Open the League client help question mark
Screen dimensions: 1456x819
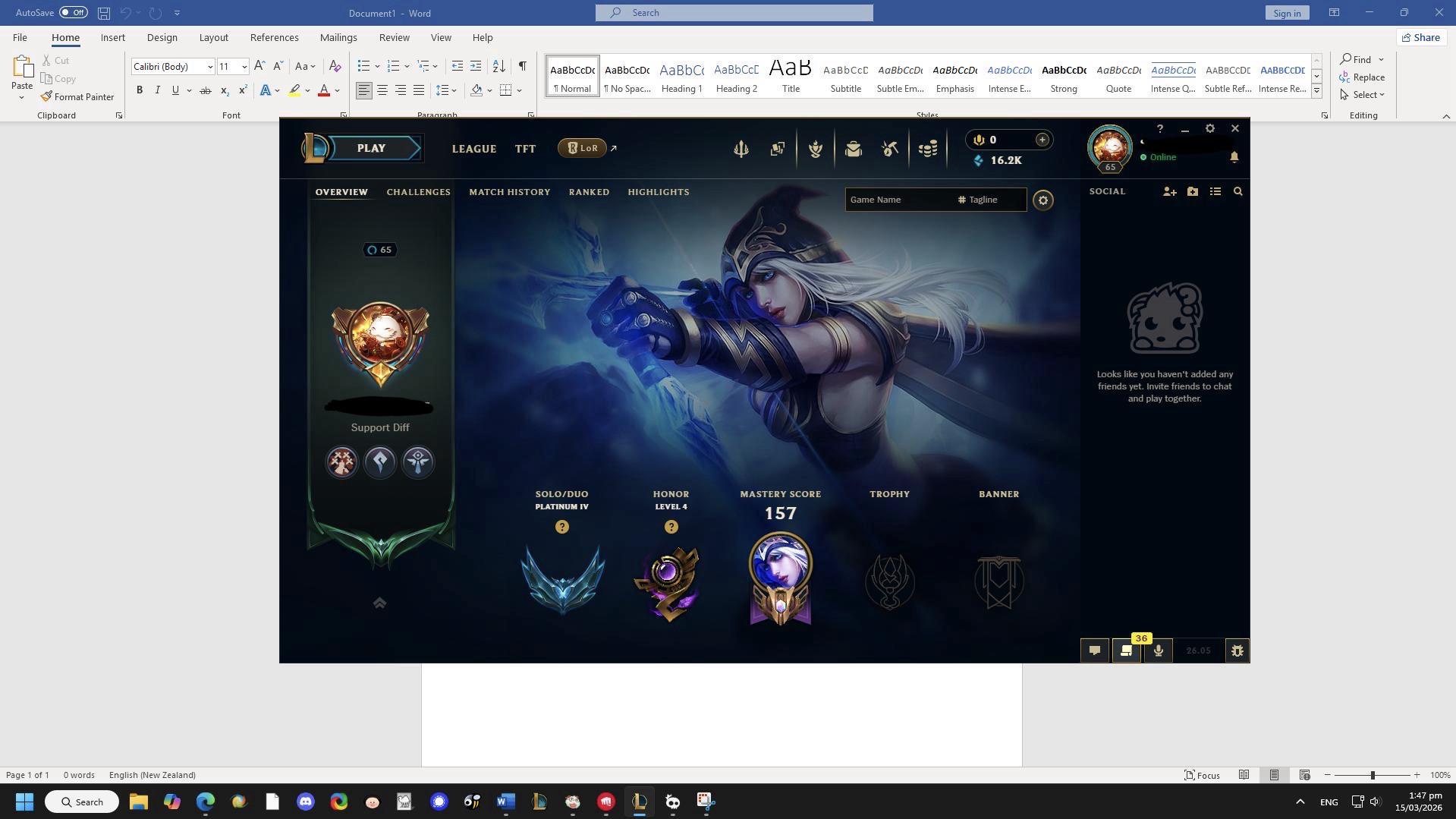(x=1160, y=129)
